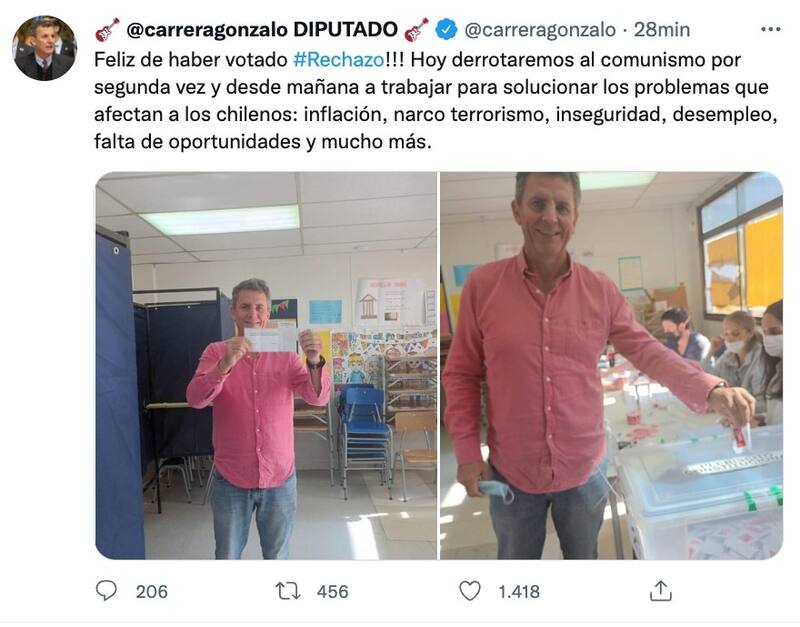The height and width of the screenshot is (627, 800).
Task: Click the reply speech bubble icon
Action: (x=106, y=591)
